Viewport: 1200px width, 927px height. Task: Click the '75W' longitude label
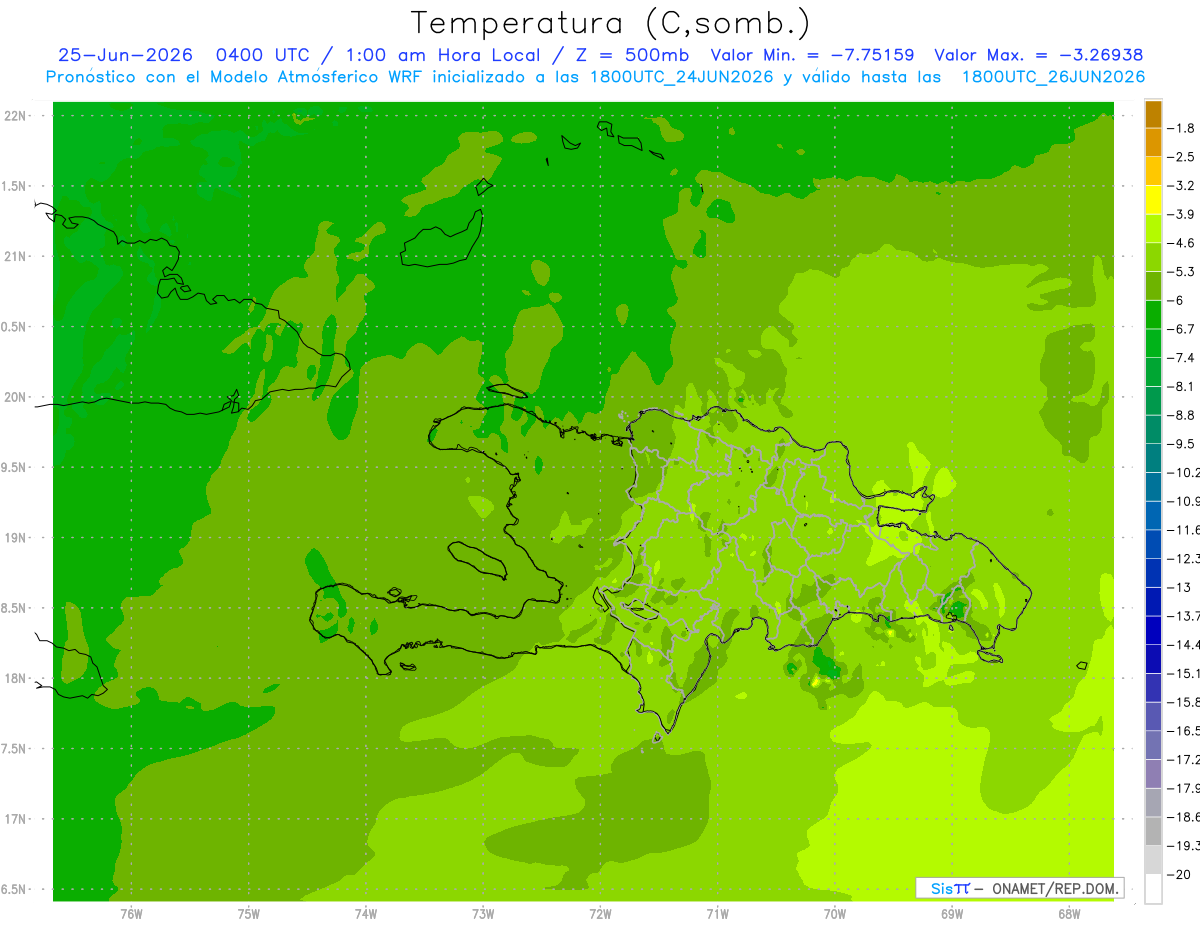pyautogui.click(x=249, y=913)
